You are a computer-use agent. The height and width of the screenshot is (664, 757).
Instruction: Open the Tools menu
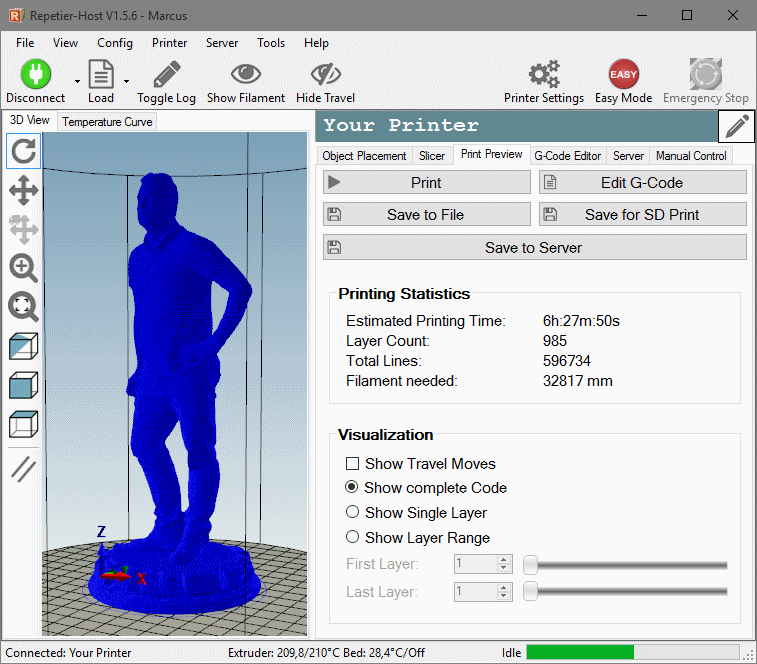coord(271,43)
